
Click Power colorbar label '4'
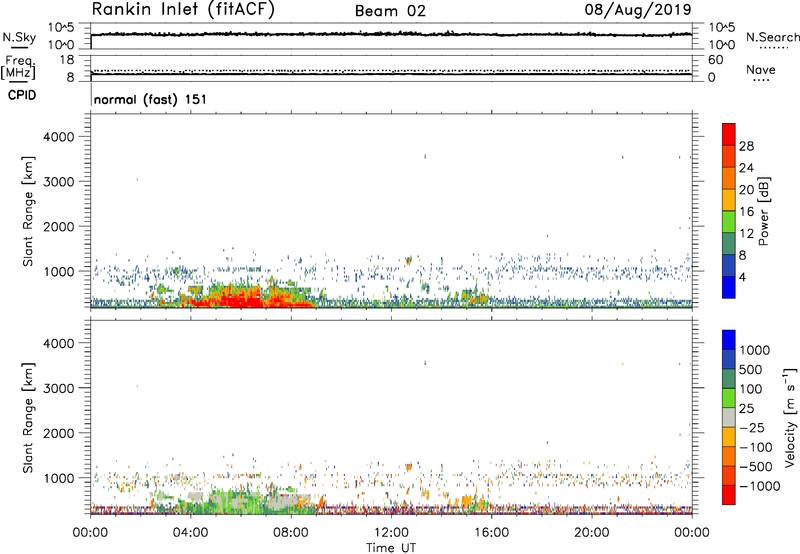tap(742, 277)
